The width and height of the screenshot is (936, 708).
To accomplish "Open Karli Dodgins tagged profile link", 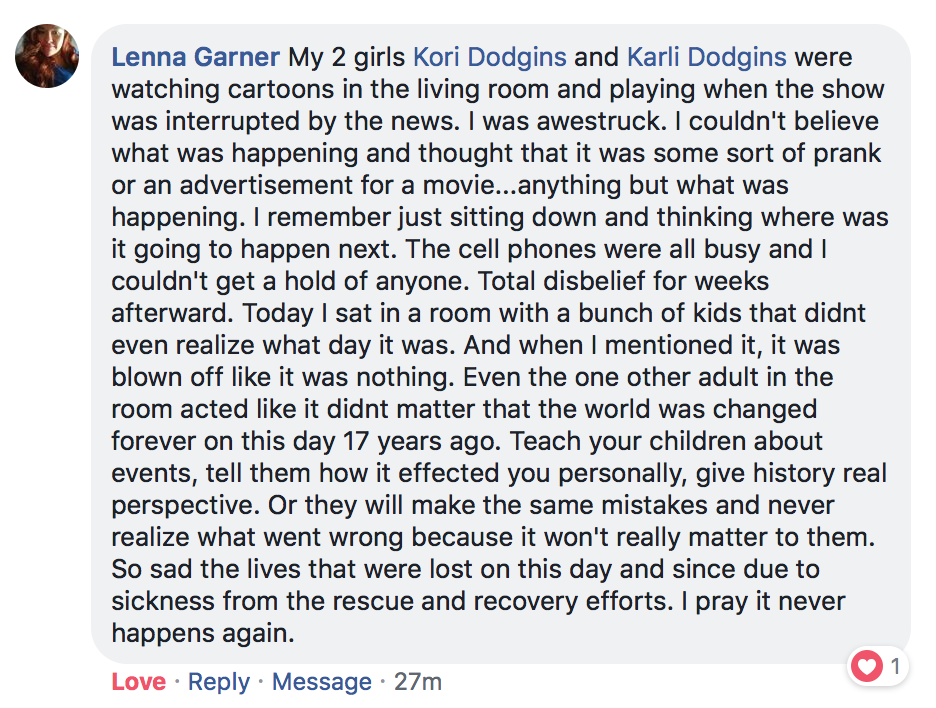I will click(x=706, y=56).
